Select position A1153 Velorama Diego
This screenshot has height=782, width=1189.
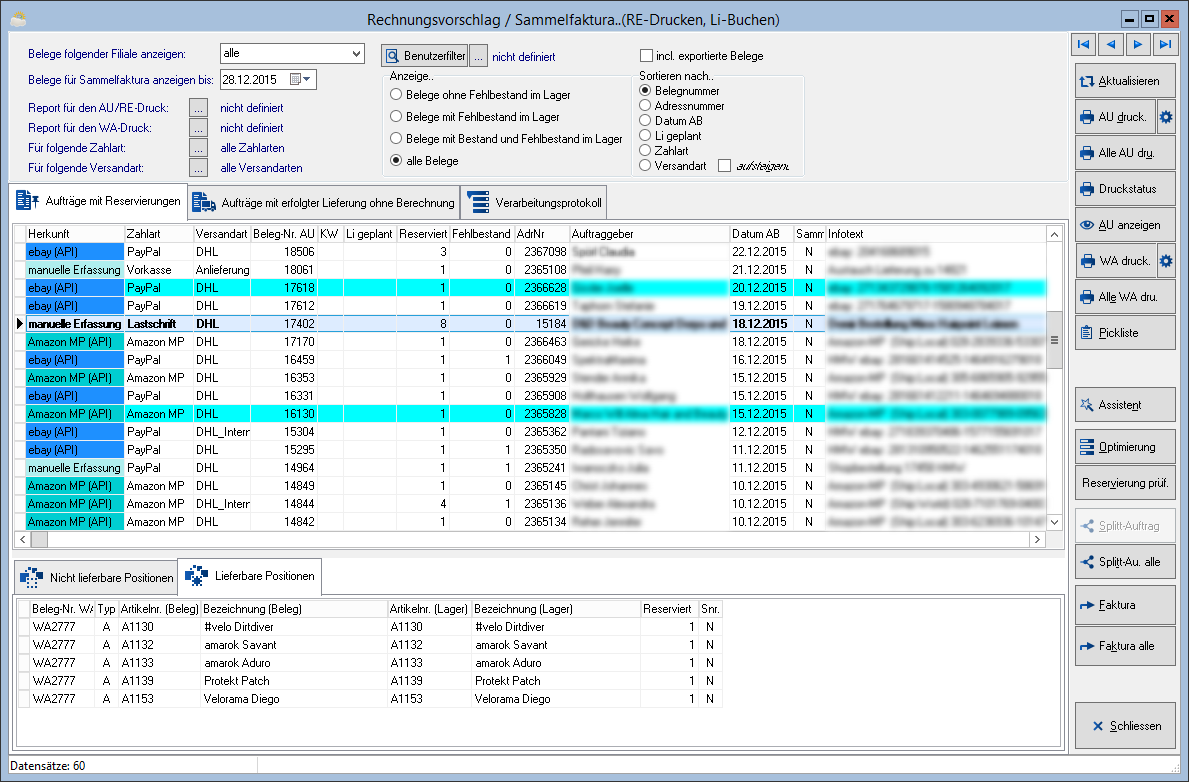tap(370, 699)
